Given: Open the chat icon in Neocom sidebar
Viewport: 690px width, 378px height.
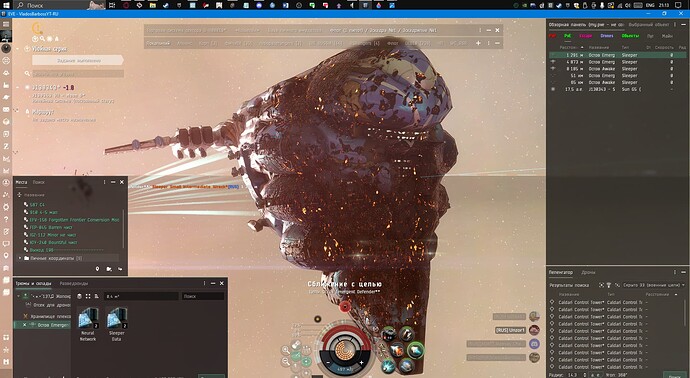Looking at the screenshot, I should tap(6, 243).
